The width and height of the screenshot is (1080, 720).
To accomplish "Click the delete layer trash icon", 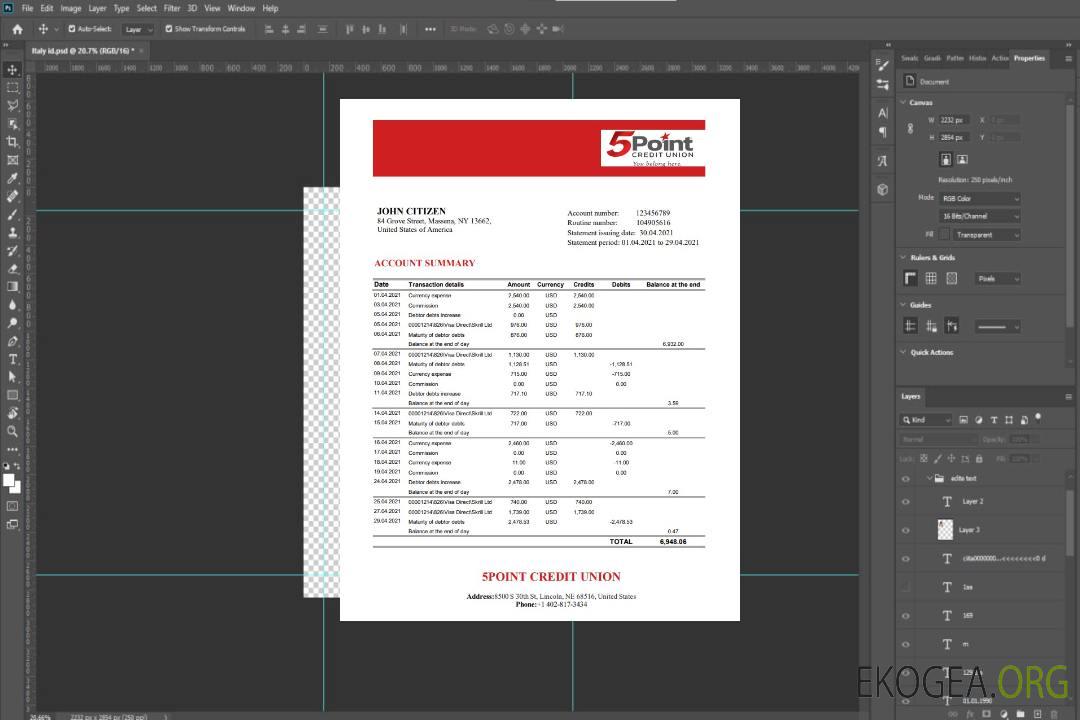I will point(1054,714).
